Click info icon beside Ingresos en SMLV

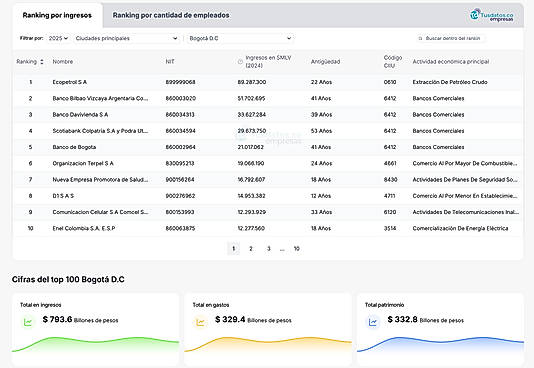240,62
